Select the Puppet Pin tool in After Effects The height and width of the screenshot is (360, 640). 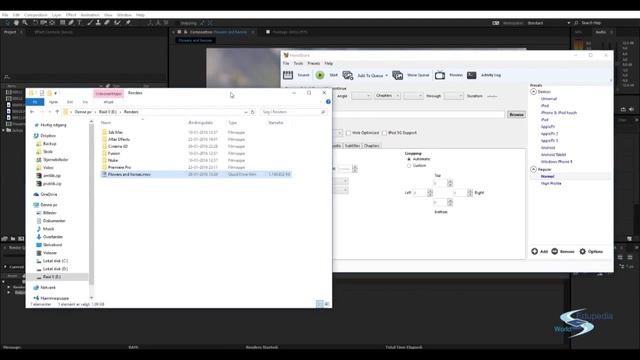point(128,23)
